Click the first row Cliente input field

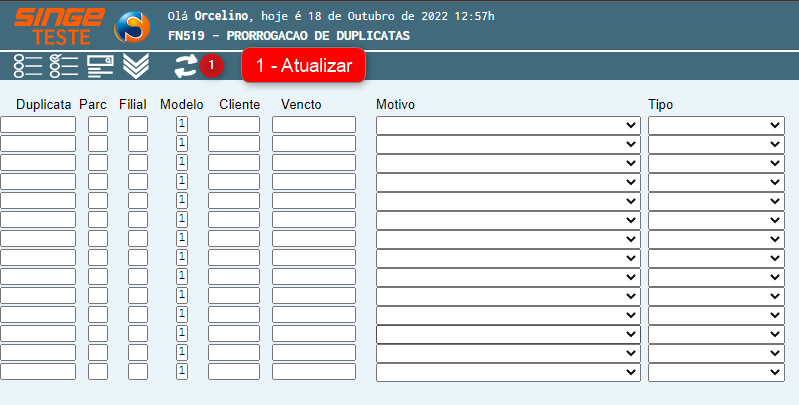pyautogui.click(x=234, y=125)
